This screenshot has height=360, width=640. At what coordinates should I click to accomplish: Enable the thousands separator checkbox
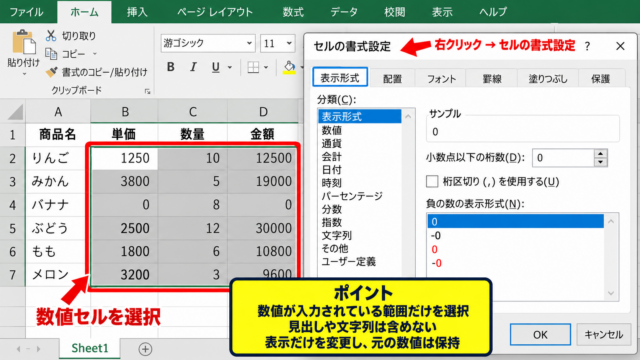pyautogui.click(x=432, y=181)
